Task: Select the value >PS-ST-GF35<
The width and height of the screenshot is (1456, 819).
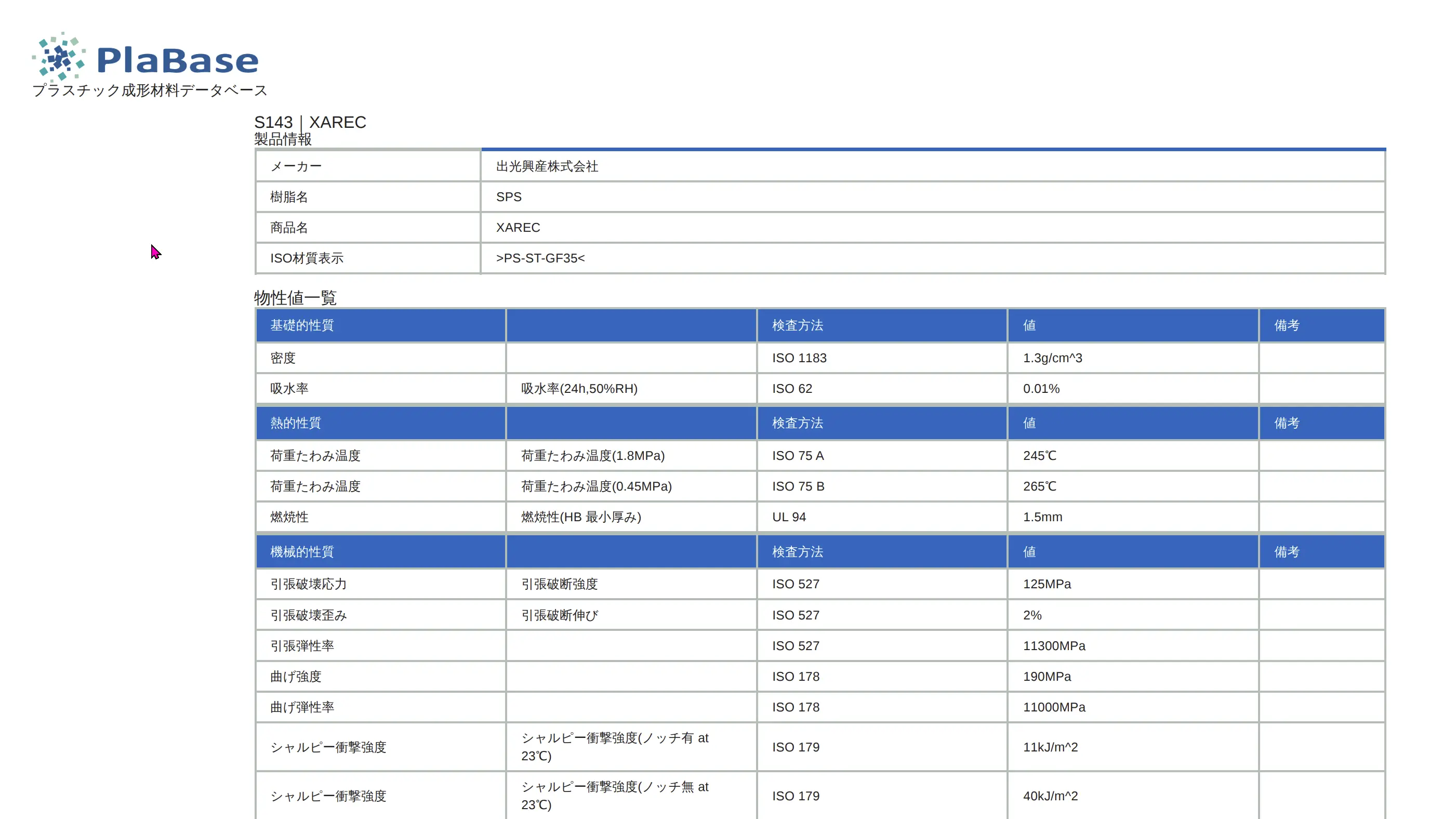Action: pos(540,258)
